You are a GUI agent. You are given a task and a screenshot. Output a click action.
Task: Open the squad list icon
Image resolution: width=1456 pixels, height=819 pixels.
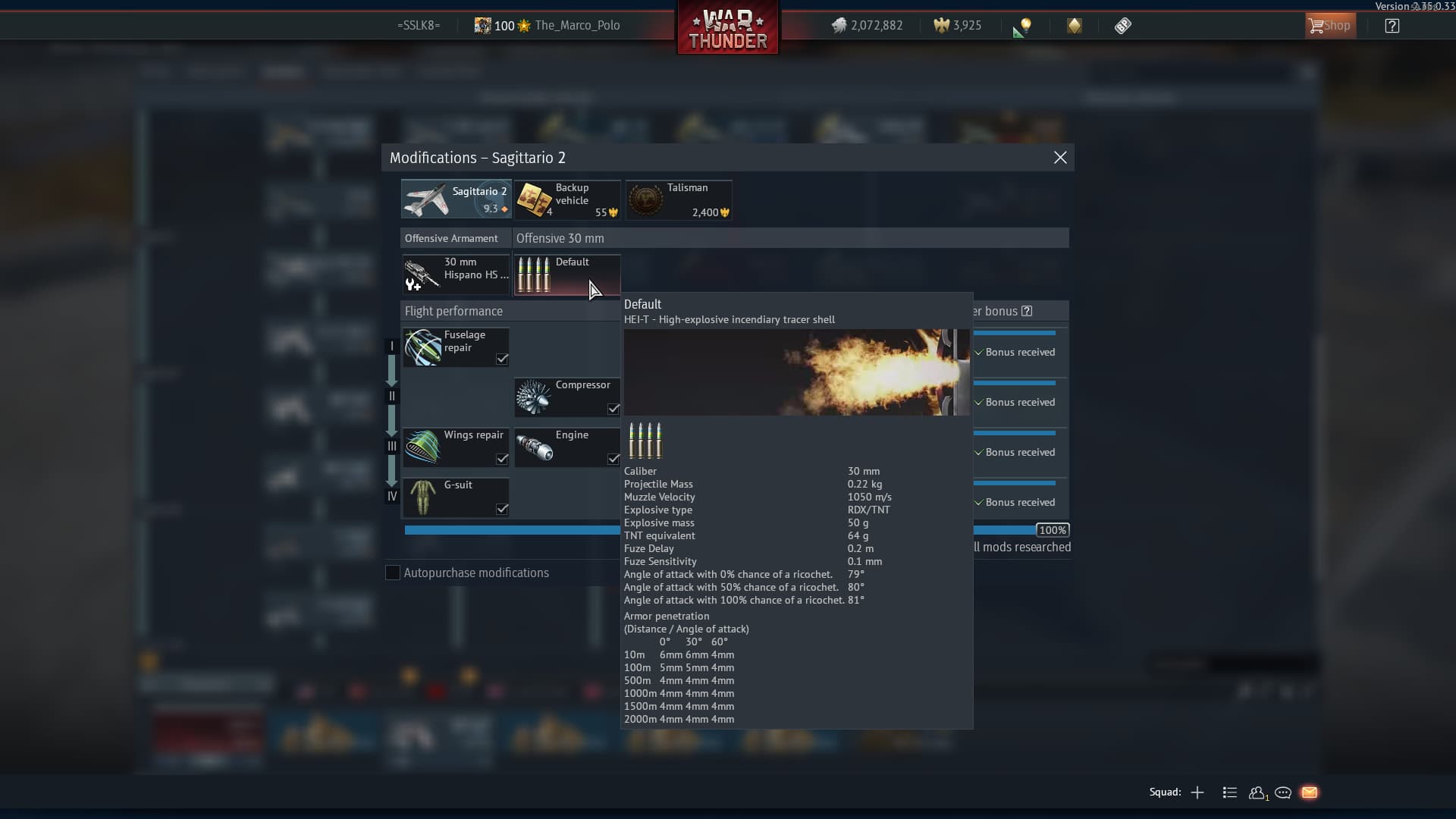(x=1230, y=792)
